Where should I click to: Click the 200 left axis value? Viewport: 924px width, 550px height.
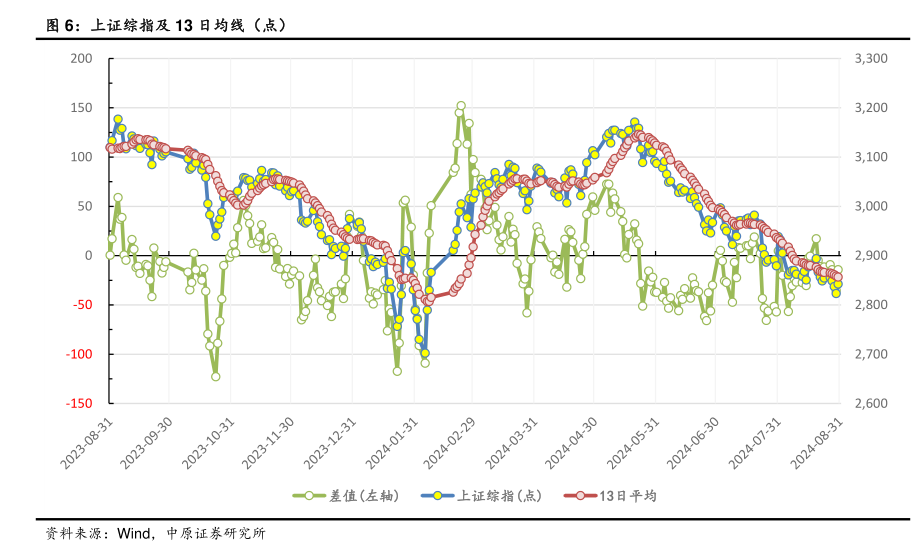click(80, 59)
